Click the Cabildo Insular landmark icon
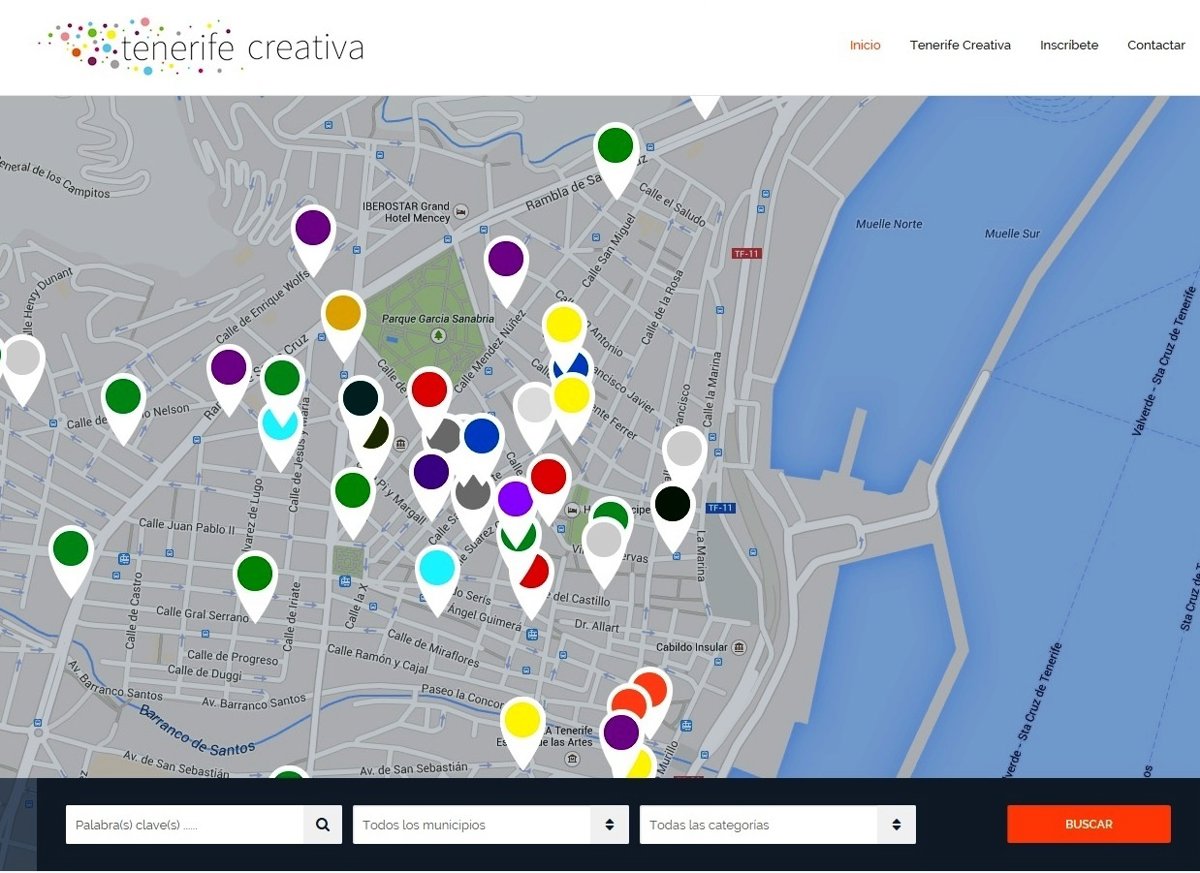Viewport: 1200px width, 873px height. [739, 647]
